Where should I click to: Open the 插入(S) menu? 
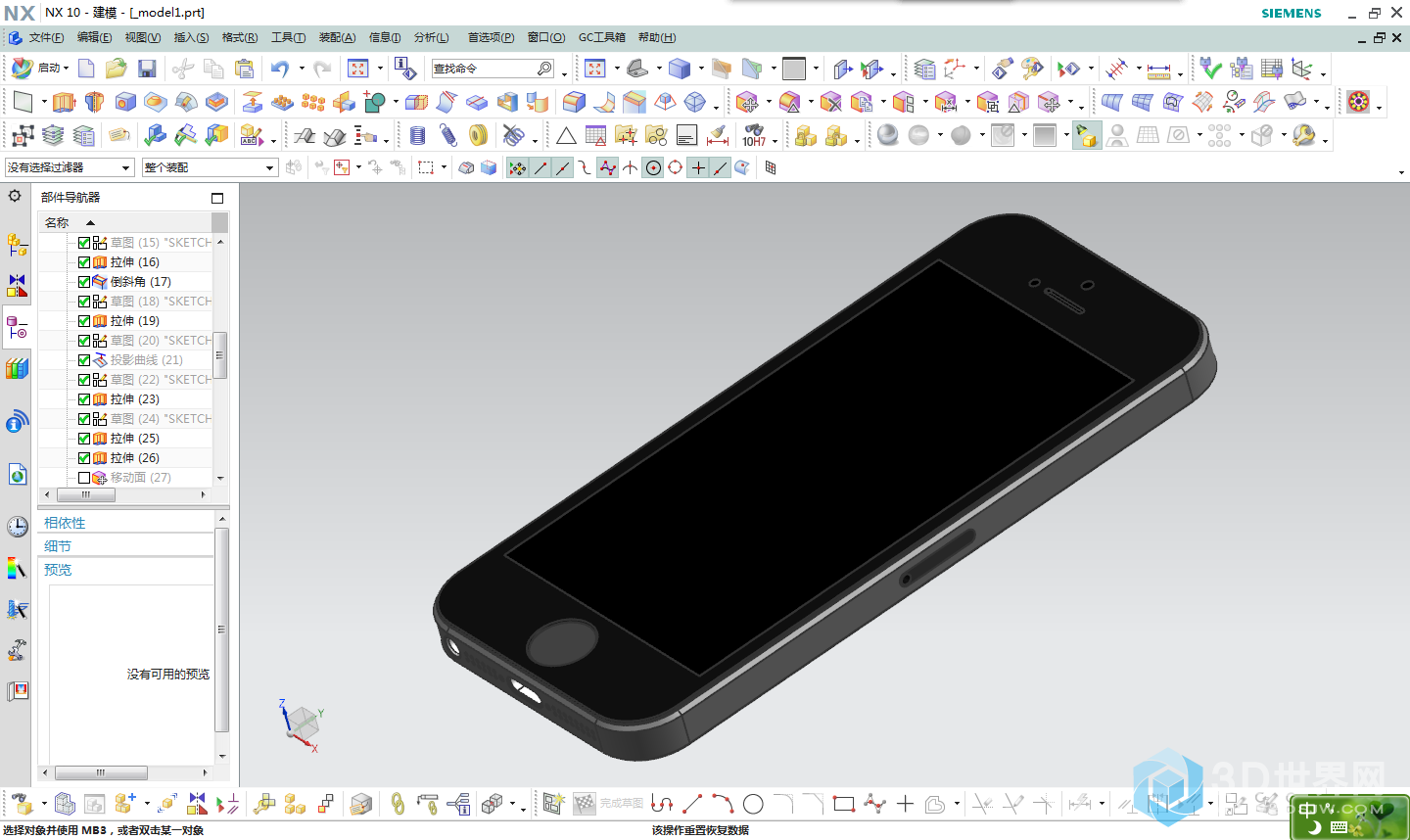(x=191, y=37)
